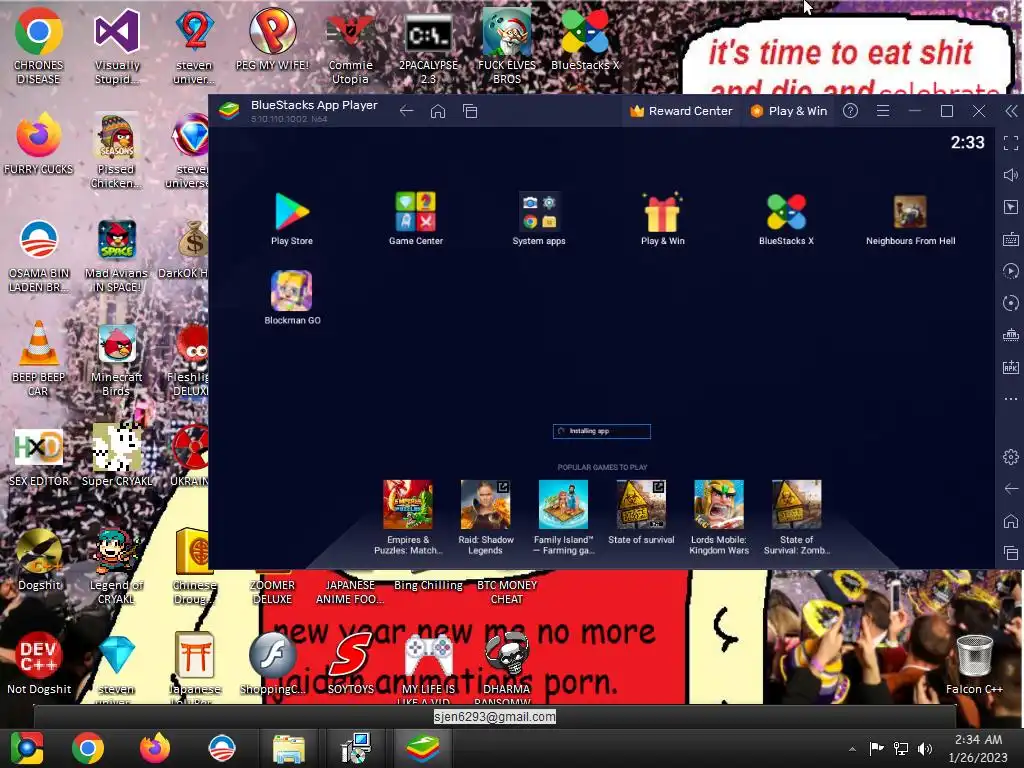This screenshot has width=1024, height=768.
Task: Open PEG MY WIFE! desktop icon
Action: tap(272, 39)
